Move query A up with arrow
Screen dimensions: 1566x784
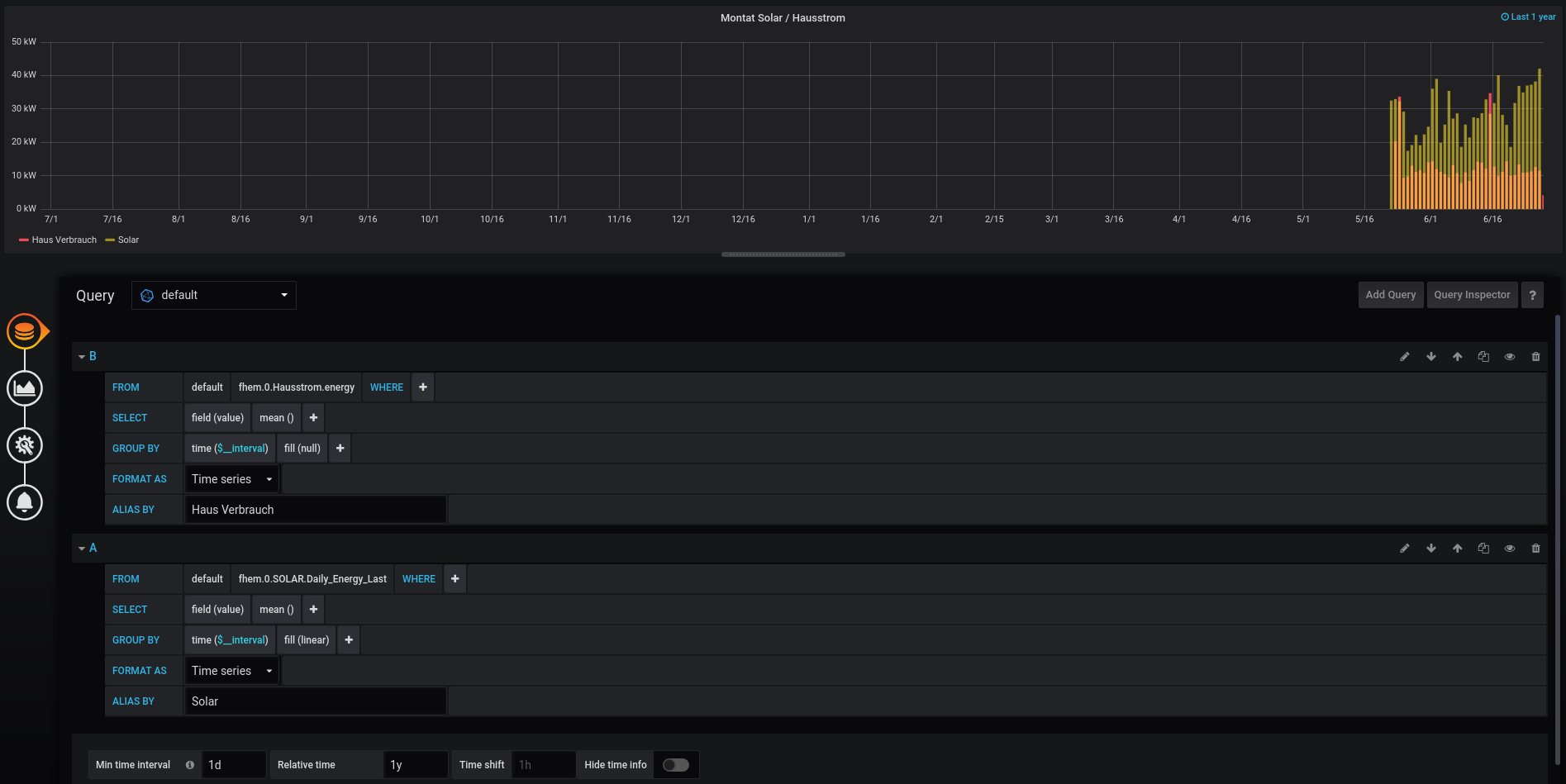1457,549
